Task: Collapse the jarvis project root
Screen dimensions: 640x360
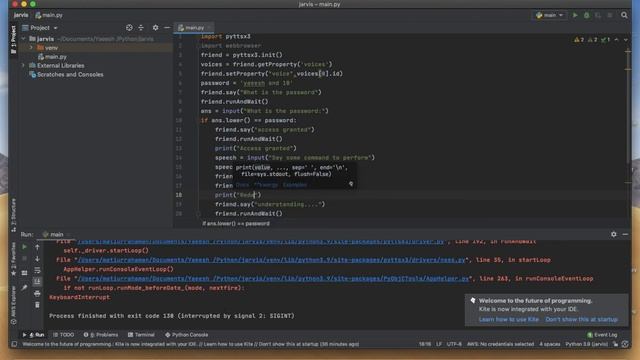Action: [24, 39]
